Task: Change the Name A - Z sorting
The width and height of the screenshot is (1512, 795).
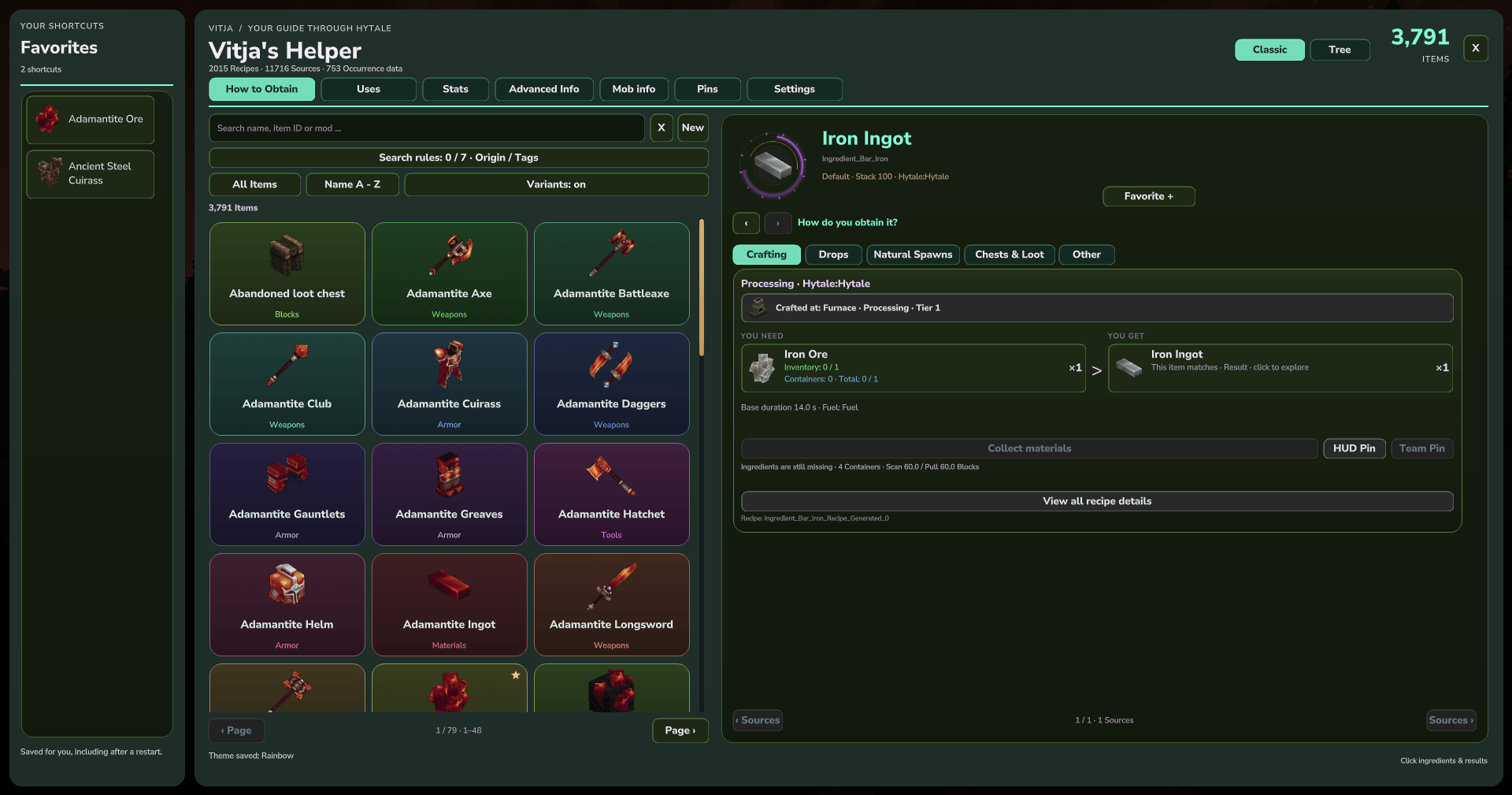Action: pyautogui.click(x=352, y=184)
